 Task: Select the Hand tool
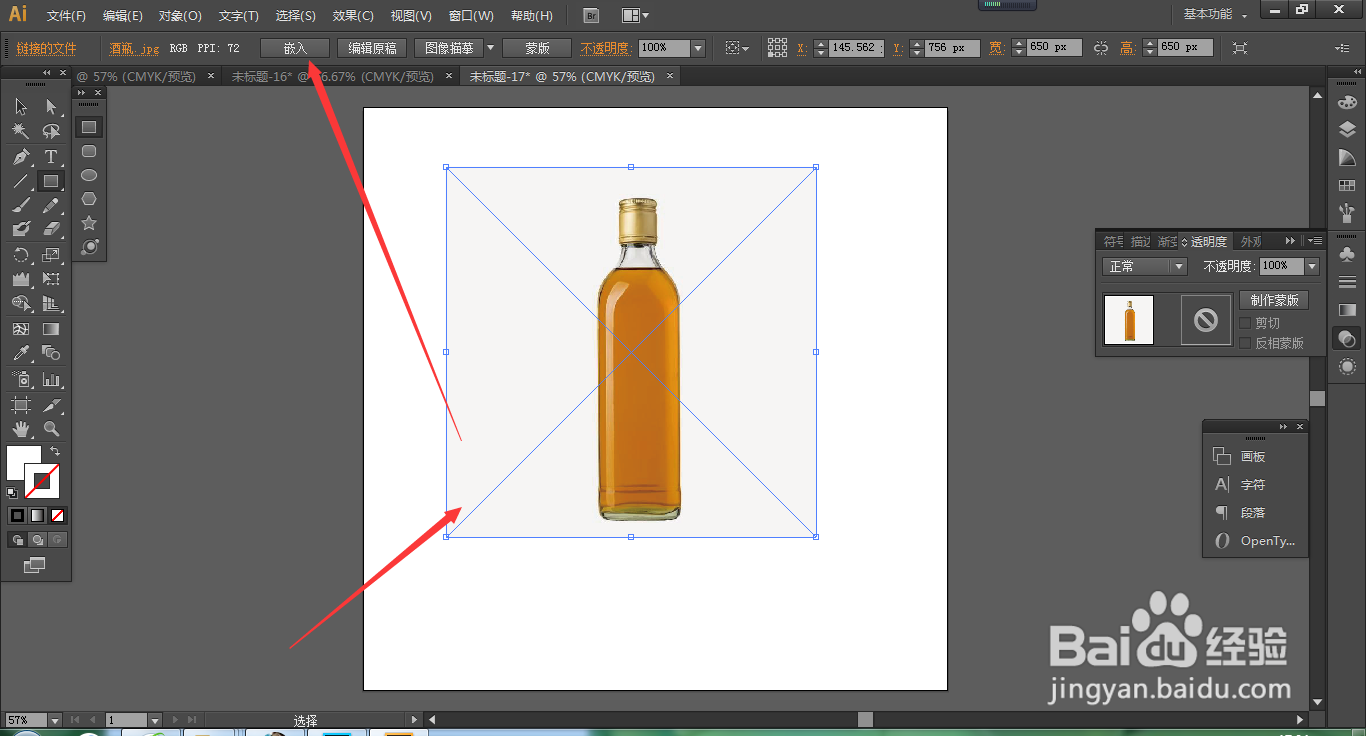click(x=21, y=429)
